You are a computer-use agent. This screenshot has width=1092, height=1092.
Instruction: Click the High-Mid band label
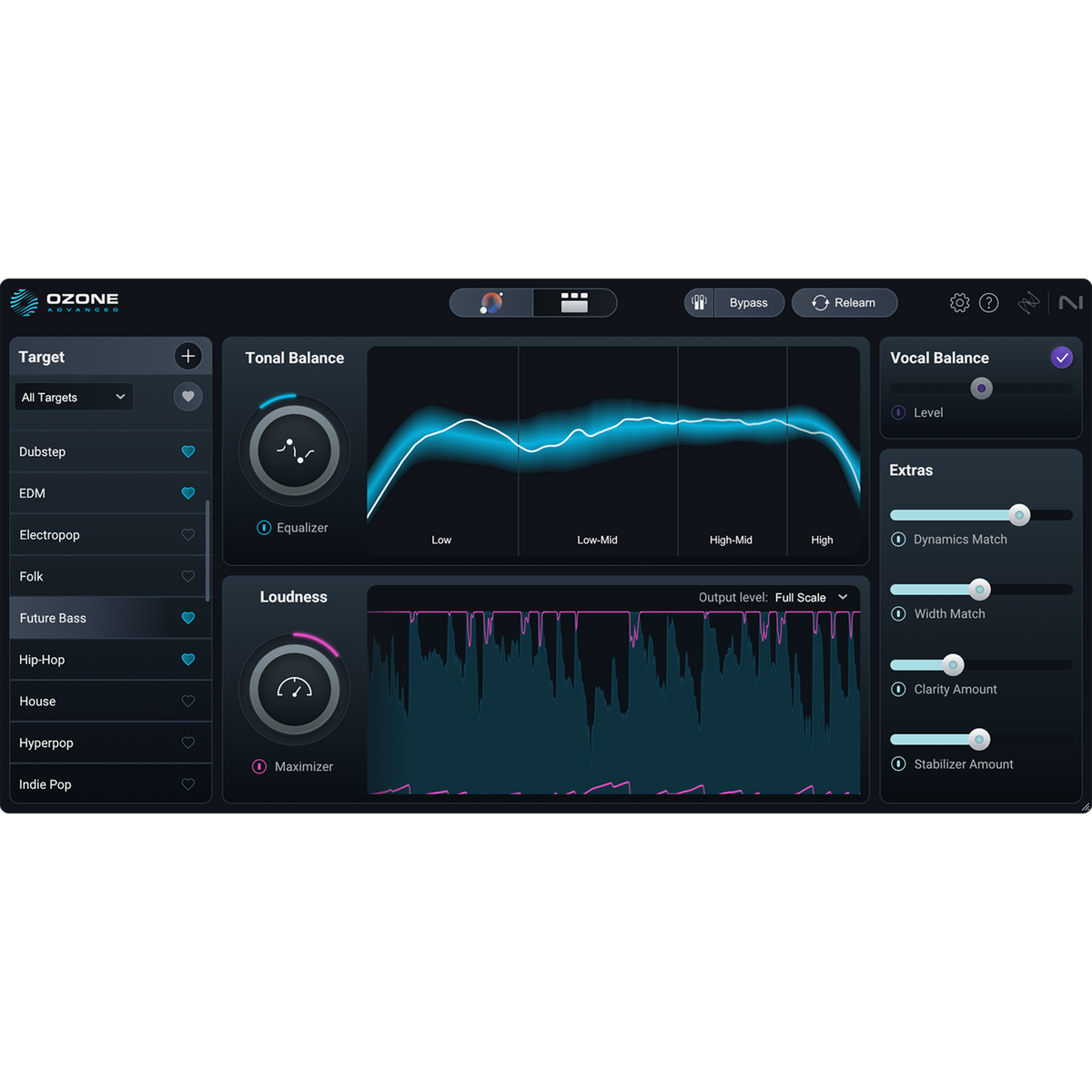[731, 541]
